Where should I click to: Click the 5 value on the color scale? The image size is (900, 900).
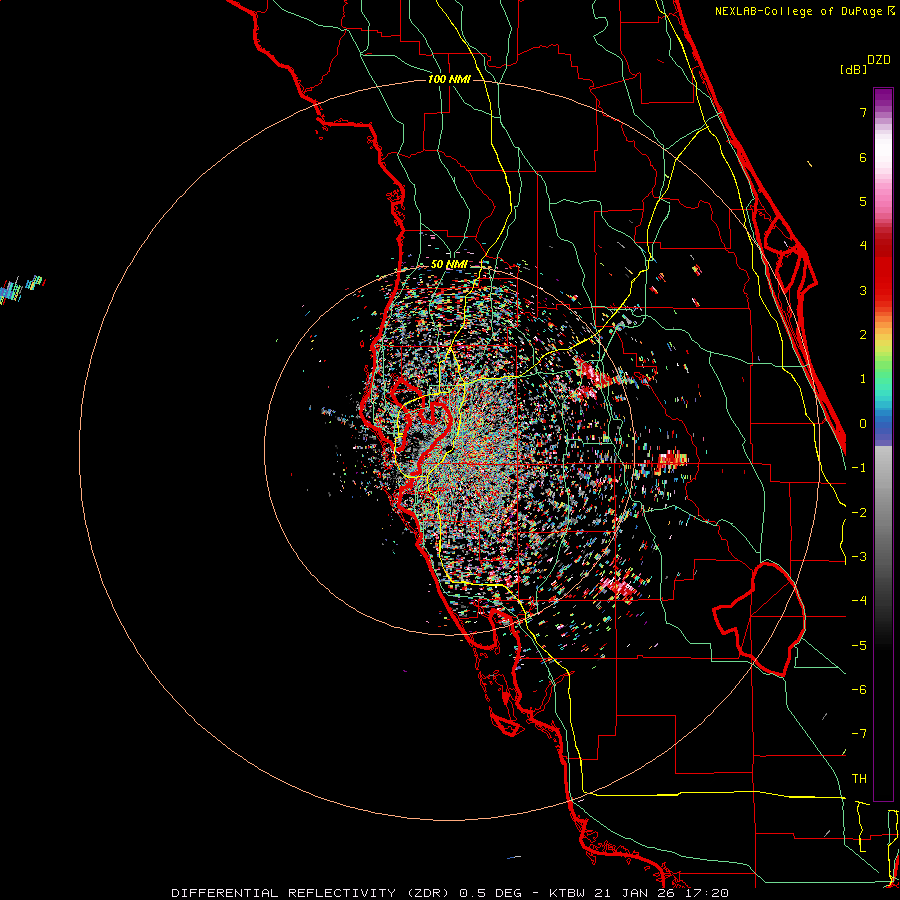(x=863, y=201)
